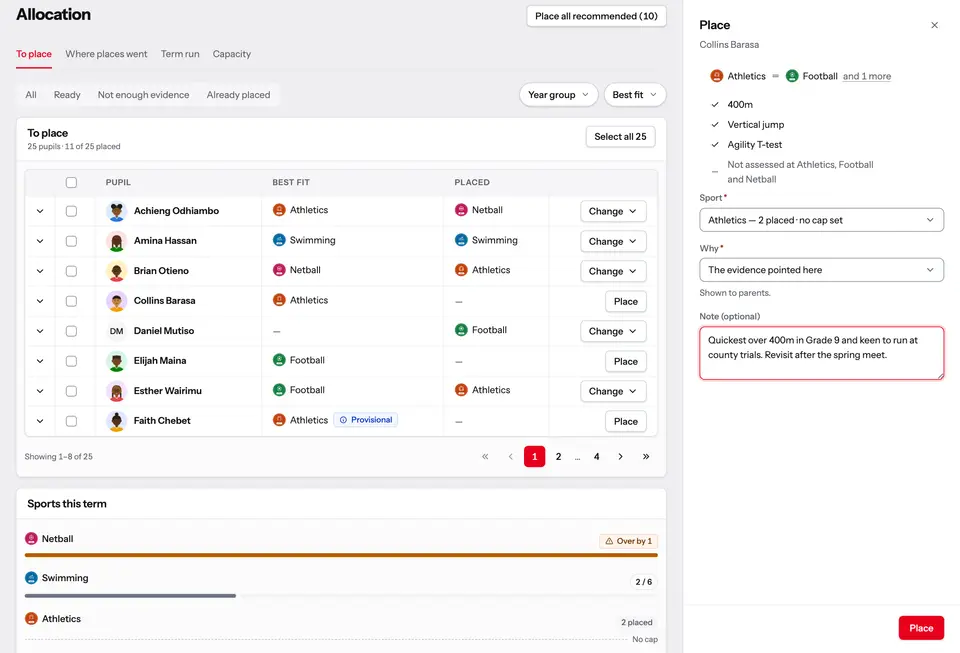Viewport: 960px width, 653px height.
Task: Click the Provisional info badge for Faith Chebet
Action: click(x=366, y=420)
